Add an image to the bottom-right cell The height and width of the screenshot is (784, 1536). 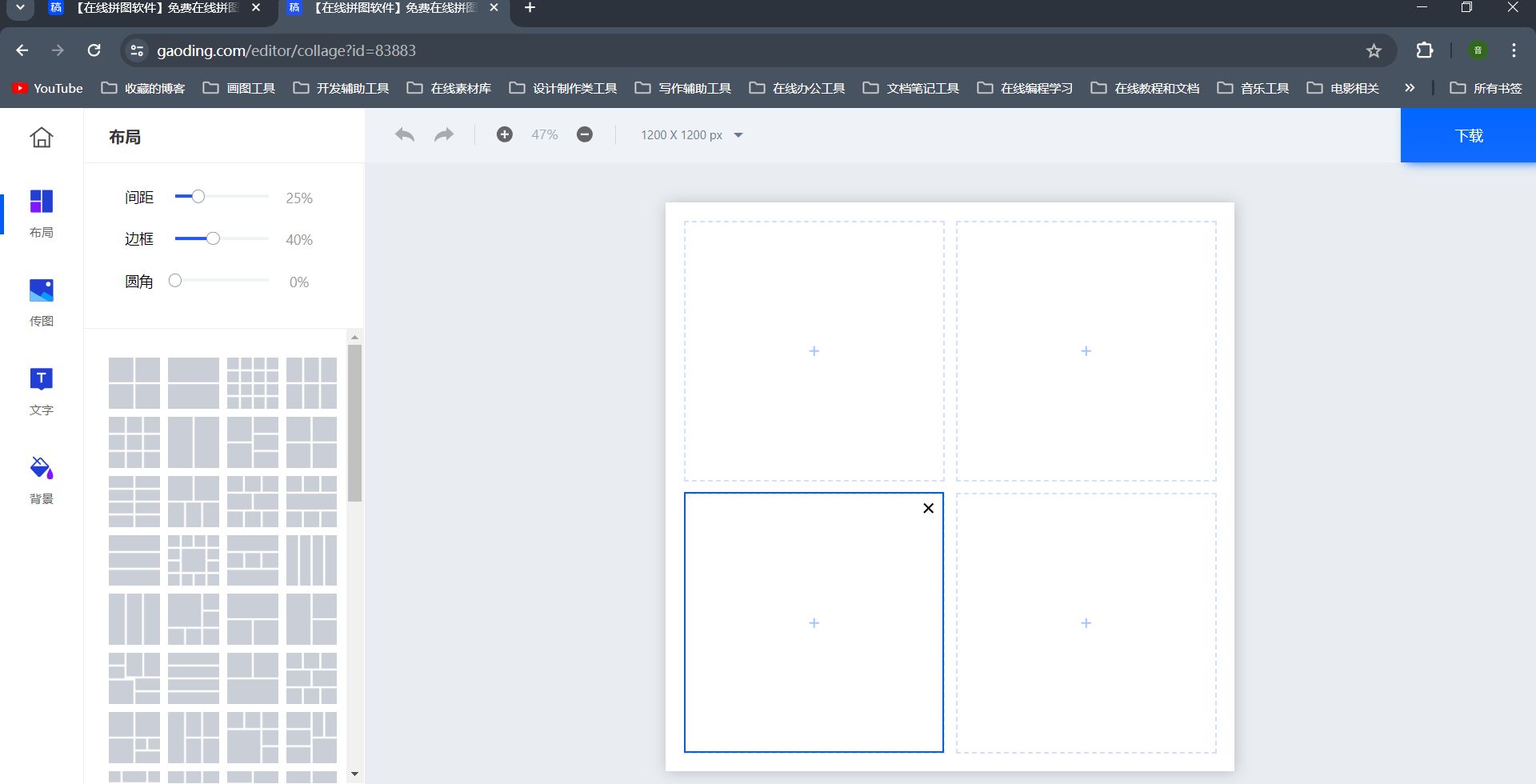pyautogui.click(x=1086, y=623)
